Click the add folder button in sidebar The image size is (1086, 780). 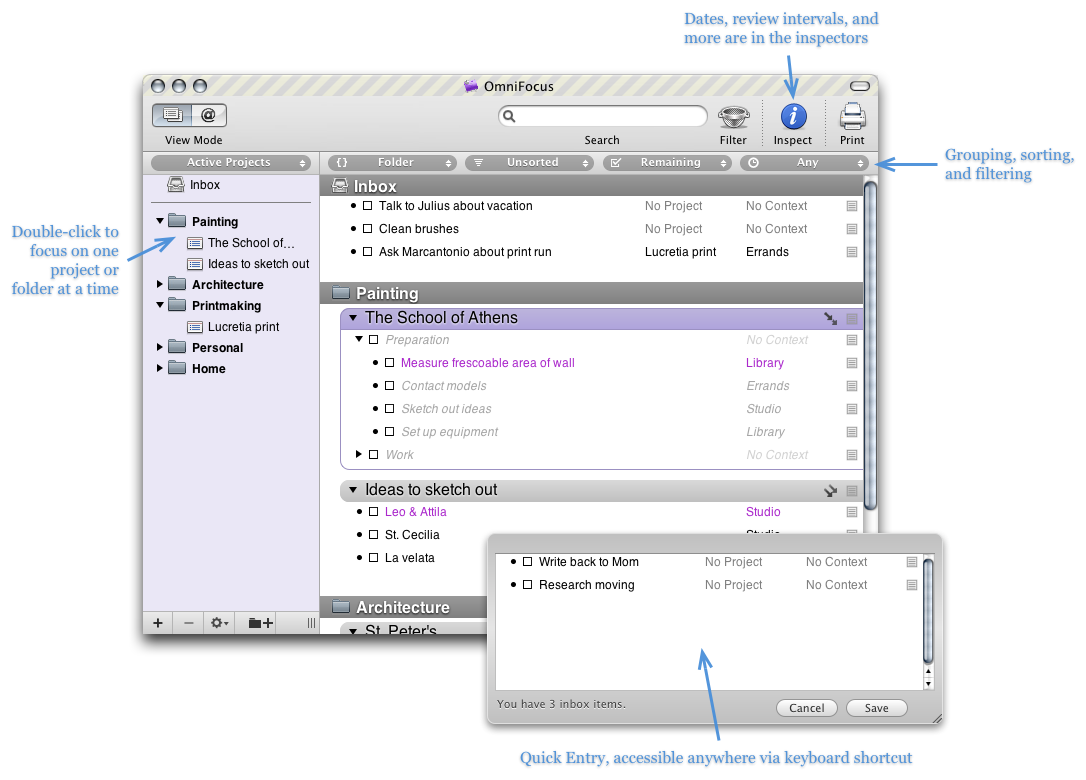click(260, 623)
